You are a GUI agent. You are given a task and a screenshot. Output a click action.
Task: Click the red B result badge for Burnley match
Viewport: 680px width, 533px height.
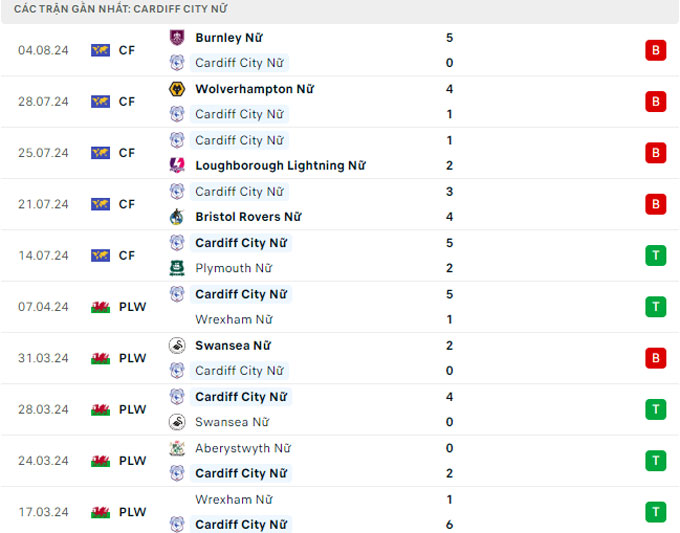[655, 50]
